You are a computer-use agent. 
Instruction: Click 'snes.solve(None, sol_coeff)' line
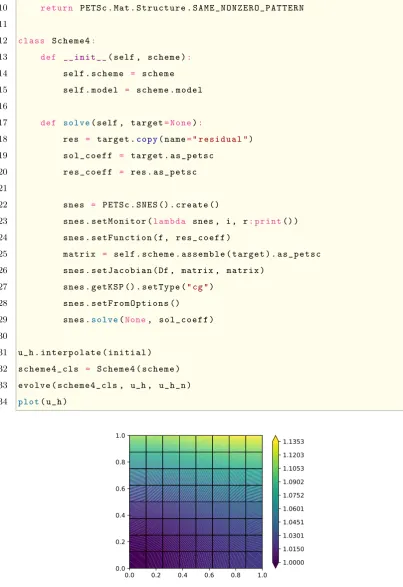coord(138,320)
